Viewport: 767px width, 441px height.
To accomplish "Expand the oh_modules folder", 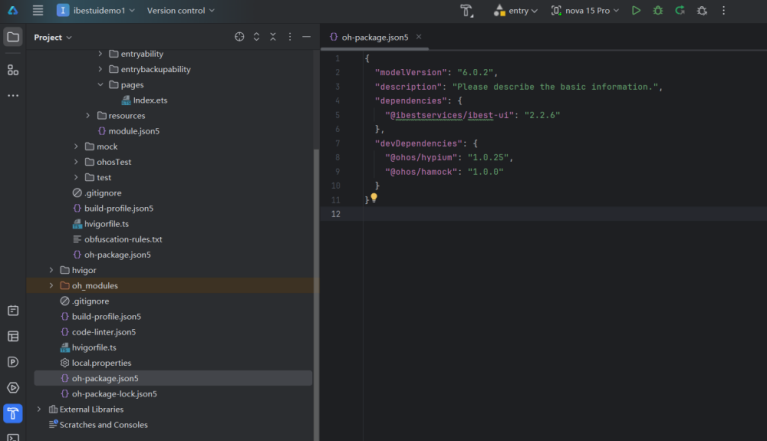I will [51, 286].
